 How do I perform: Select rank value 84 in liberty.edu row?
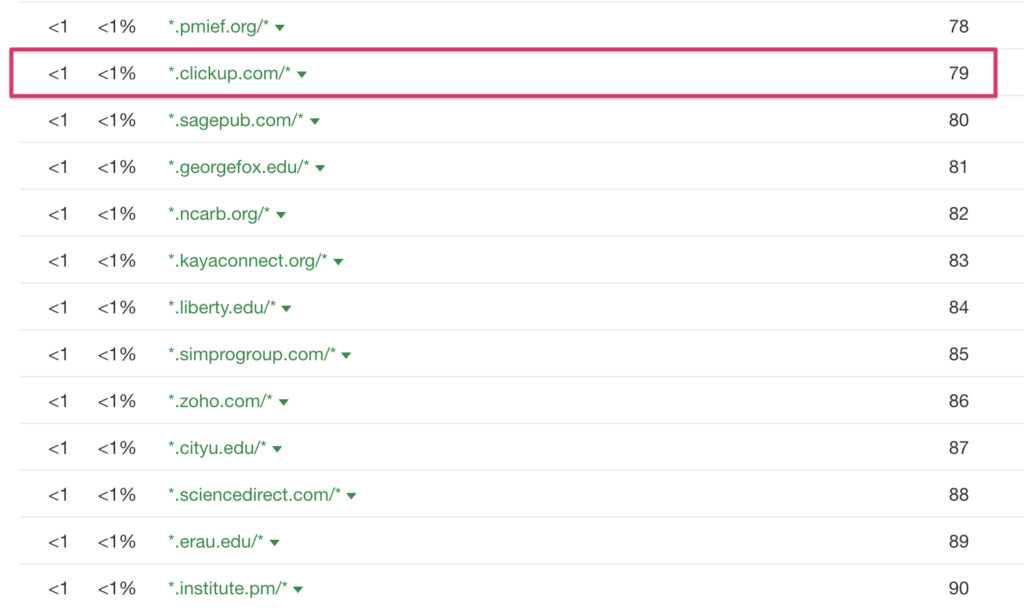[959, 308]
